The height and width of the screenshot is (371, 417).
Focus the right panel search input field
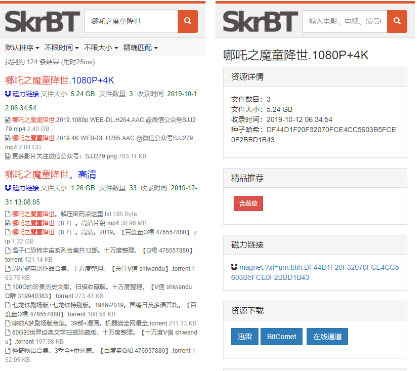[x=345, y=21]
